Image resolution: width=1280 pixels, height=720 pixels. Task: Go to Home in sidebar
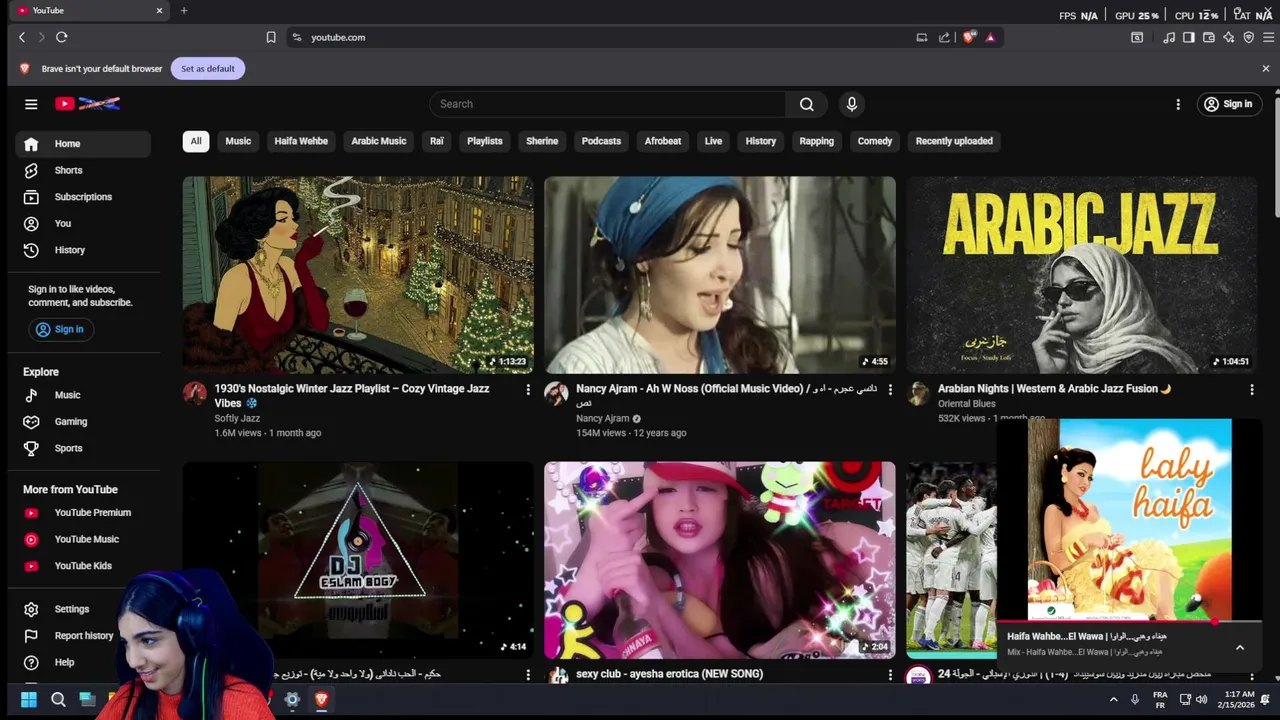[x=83, y=144]
